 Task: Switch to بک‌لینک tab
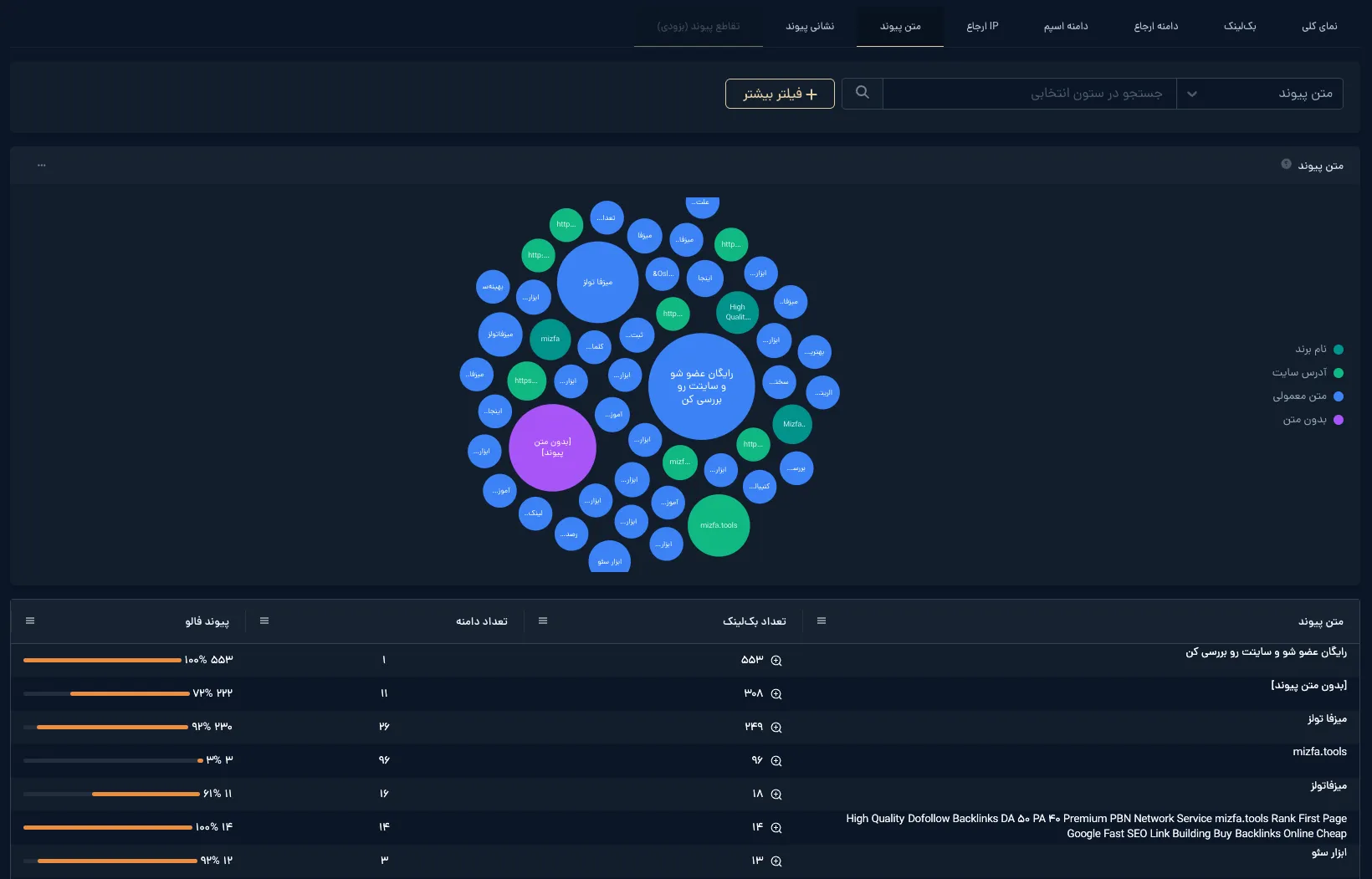tap(1240, 26)
